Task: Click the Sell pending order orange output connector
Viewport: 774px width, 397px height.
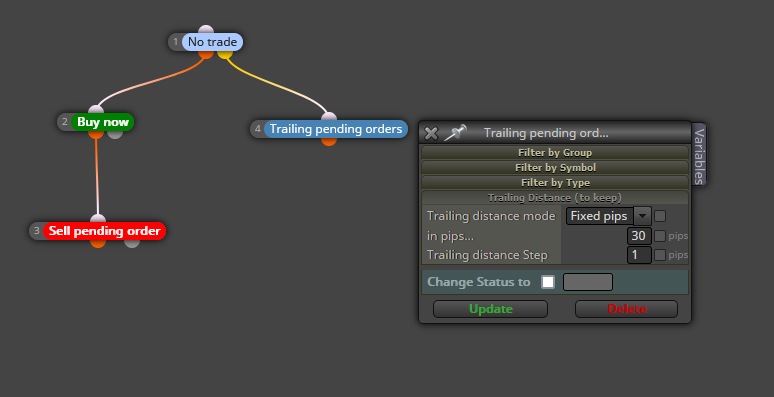Action: (98, 243)
